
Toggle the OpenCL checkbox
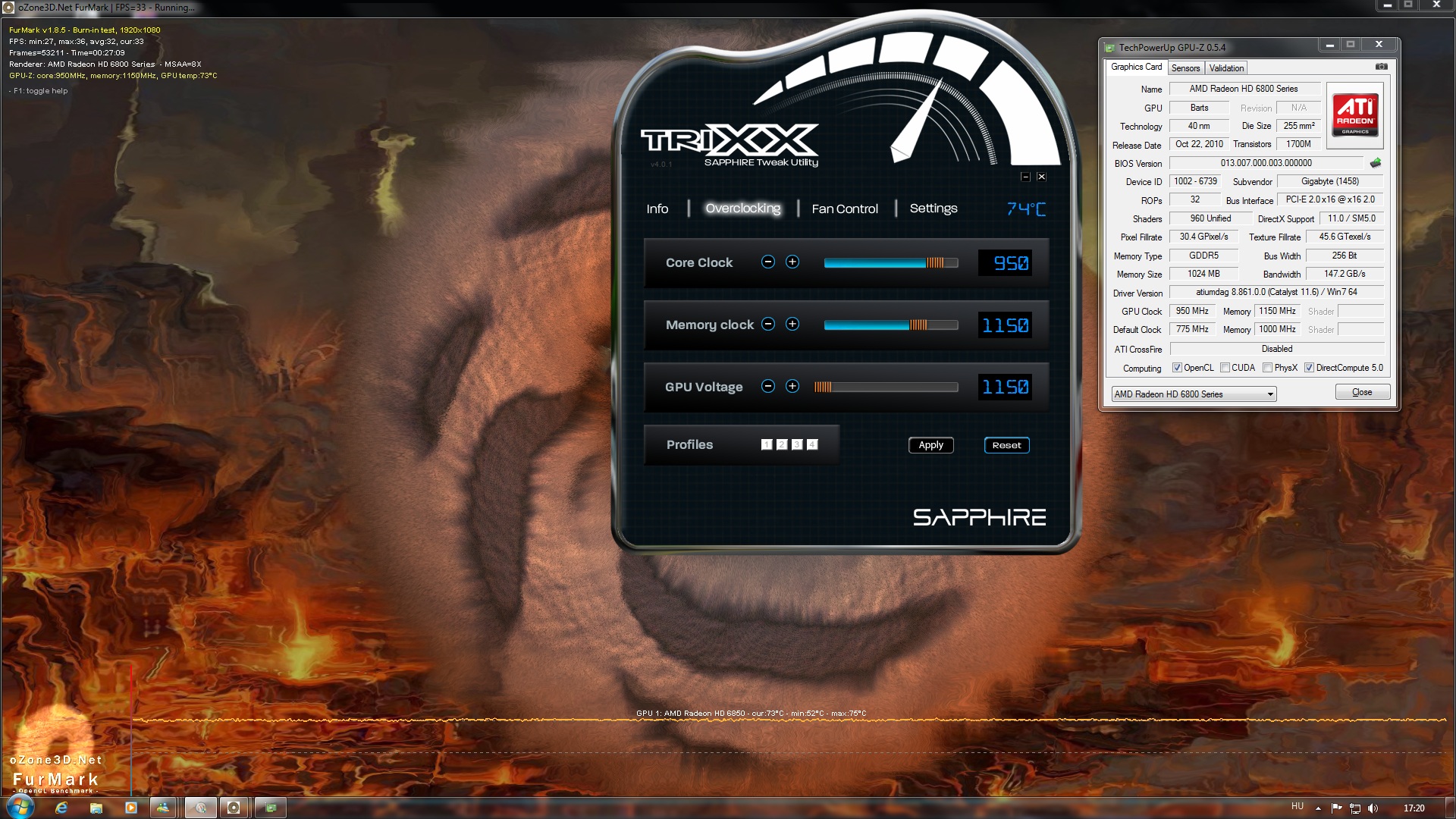(1177, 368)
